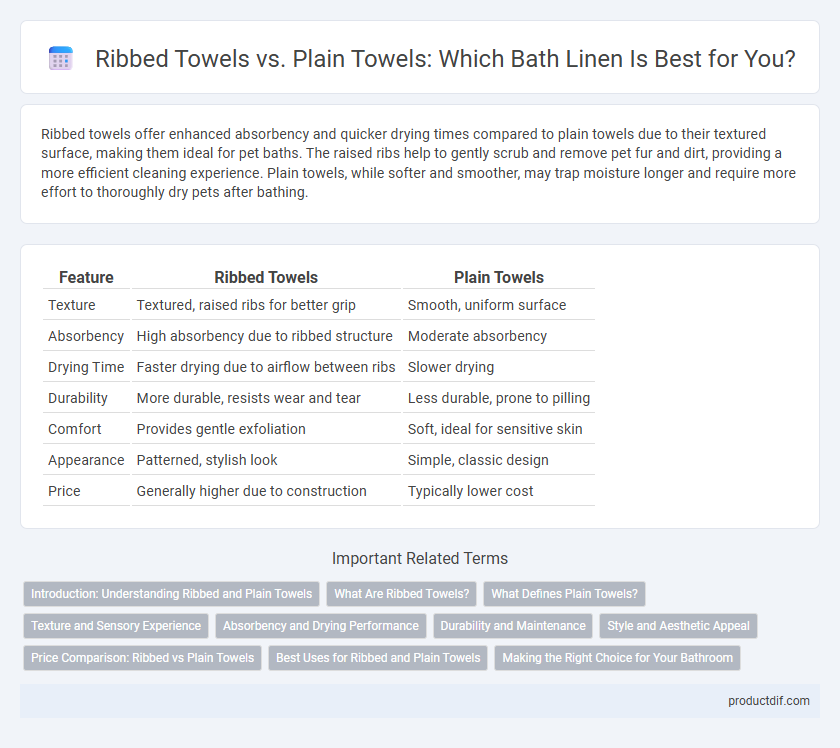Click the 'Plain Towels' column header
Image resolution: width=840 pixels, height=748 pixels.
click(x=499, y=277)
